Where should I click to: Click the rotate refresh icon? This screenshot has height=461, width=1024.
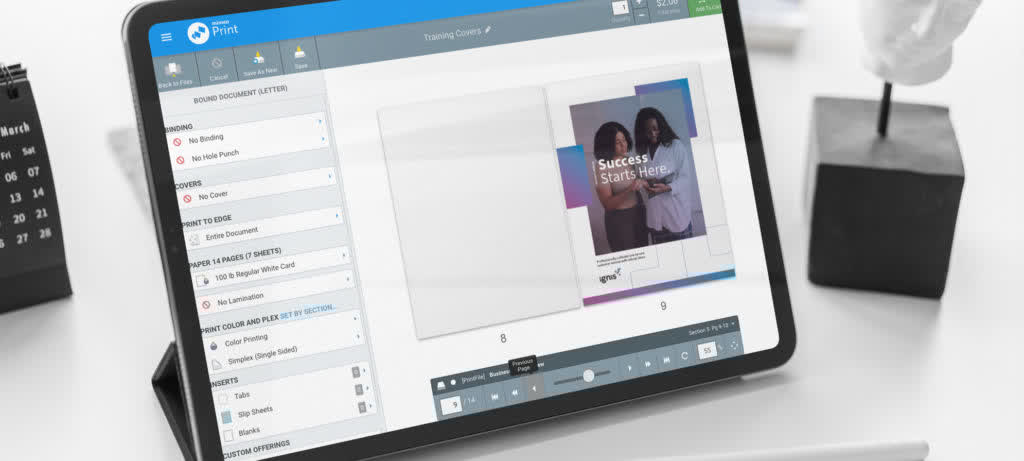click(x=685, y=357)
